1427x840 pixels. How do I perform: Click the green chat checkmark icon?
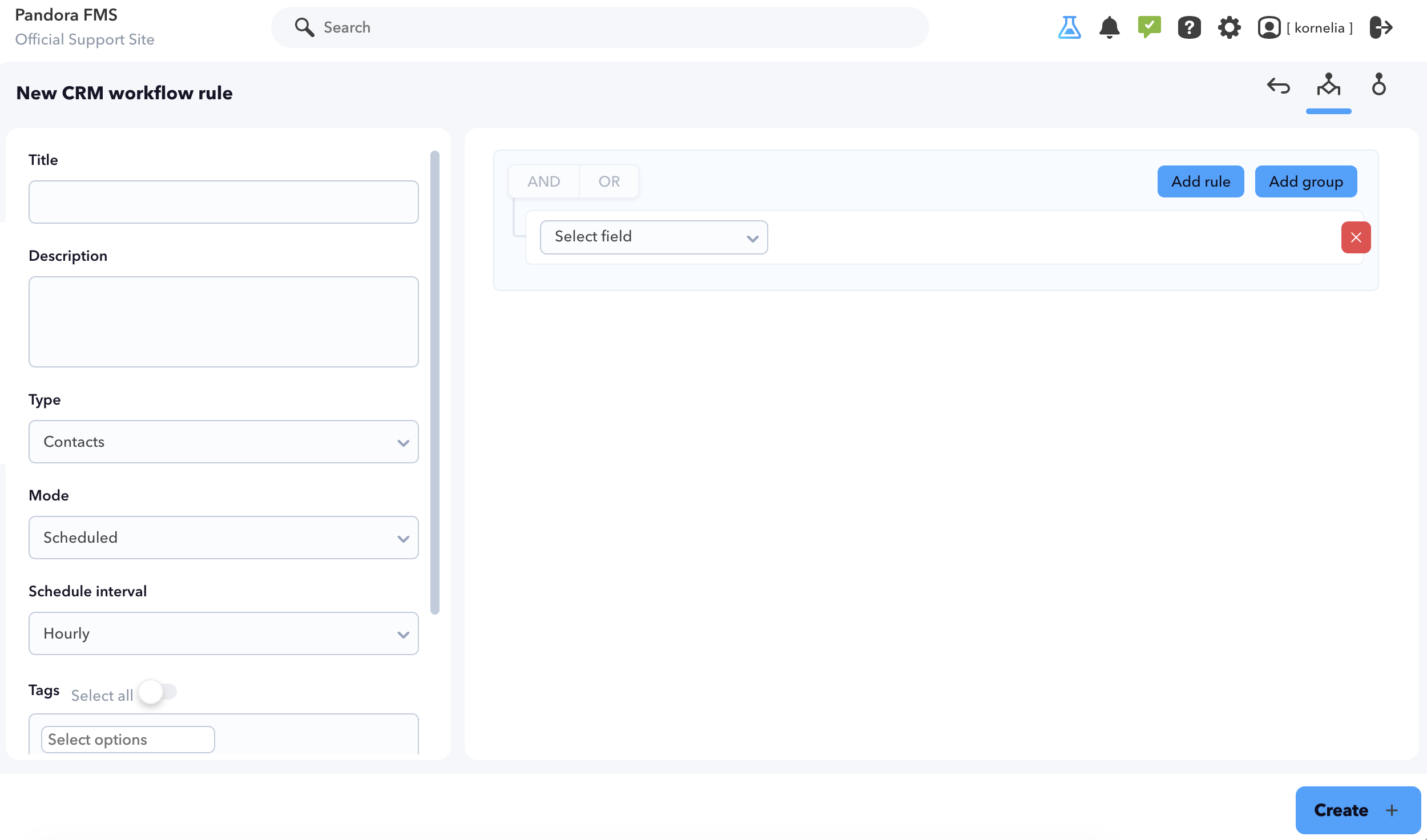(x=1149, y=27)
